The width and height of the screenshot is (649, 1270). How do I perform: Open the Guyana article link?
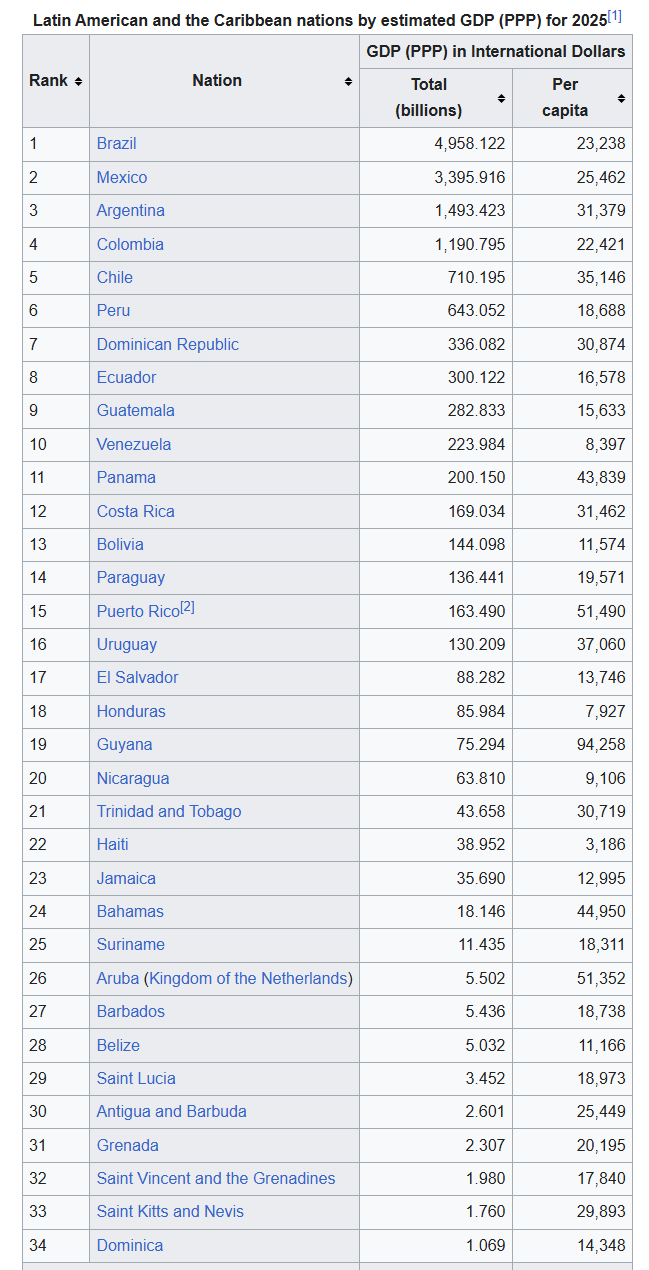click(x=125, y=745)
